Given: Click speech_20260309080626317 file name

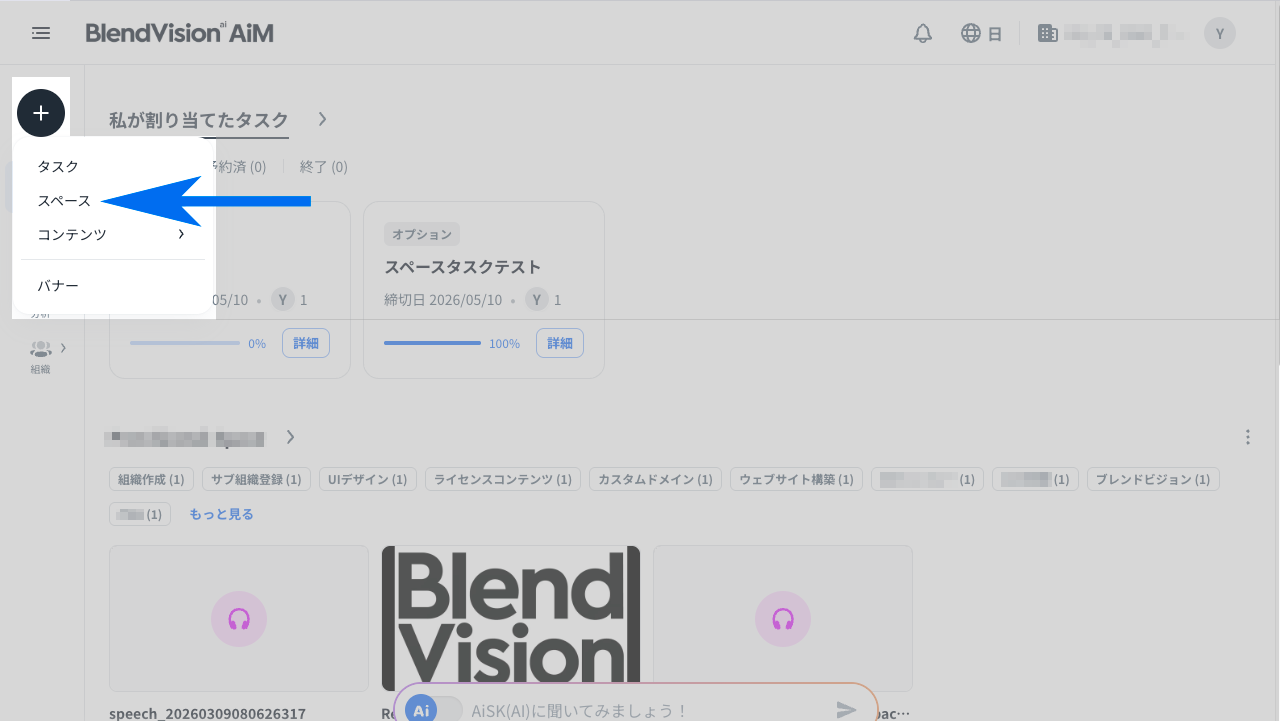Looking at the screenshot, I should [x=208, y=713].
